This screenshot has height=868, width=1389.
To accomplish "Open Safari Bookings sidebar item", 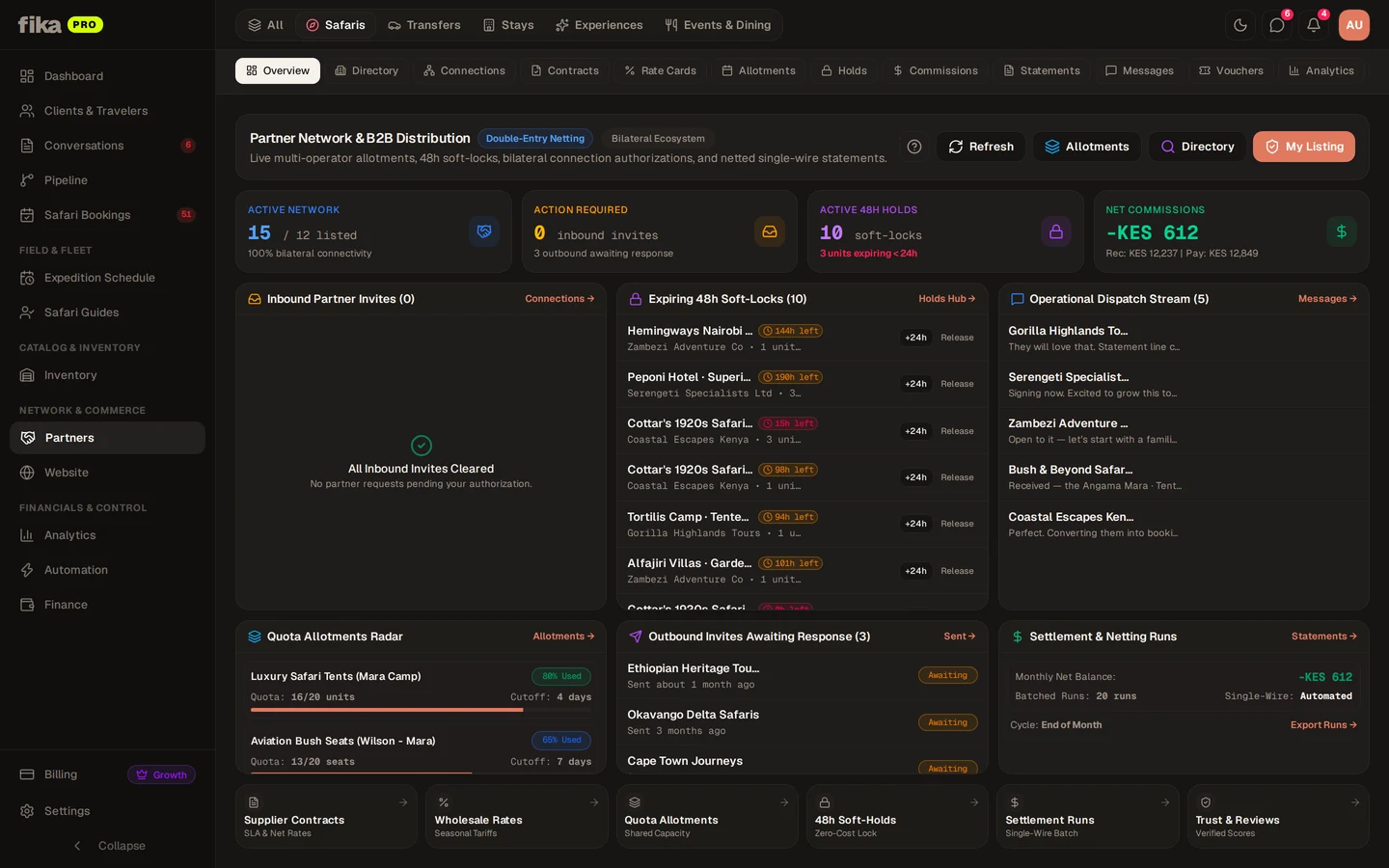I will coord(107,215).
